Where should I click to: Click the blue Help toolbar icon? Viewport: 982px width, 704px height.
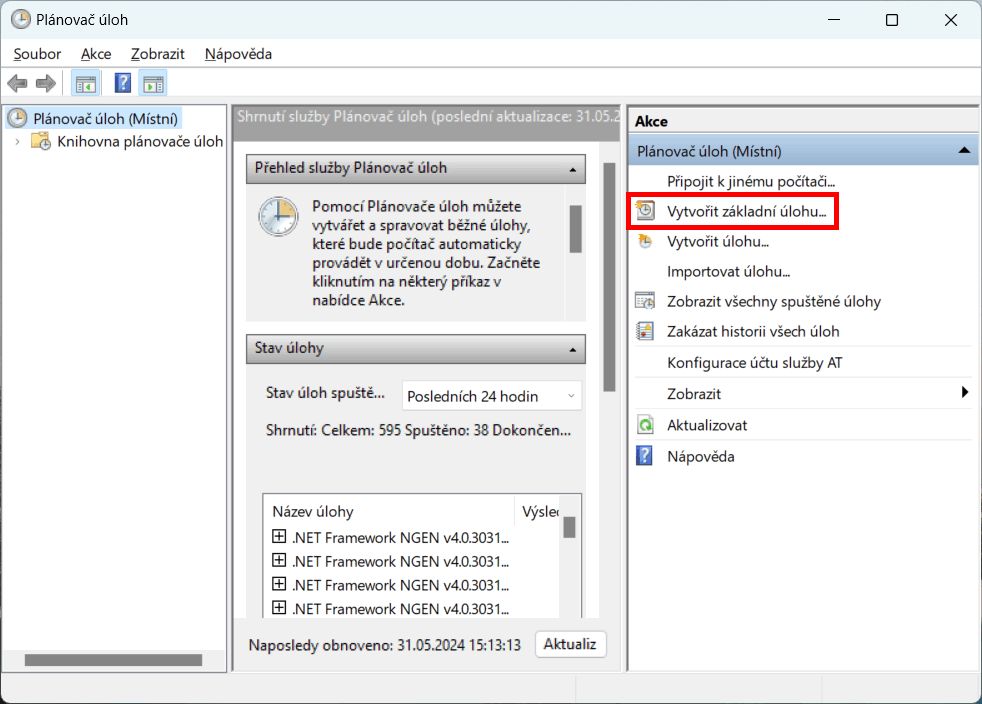(123, 84)
